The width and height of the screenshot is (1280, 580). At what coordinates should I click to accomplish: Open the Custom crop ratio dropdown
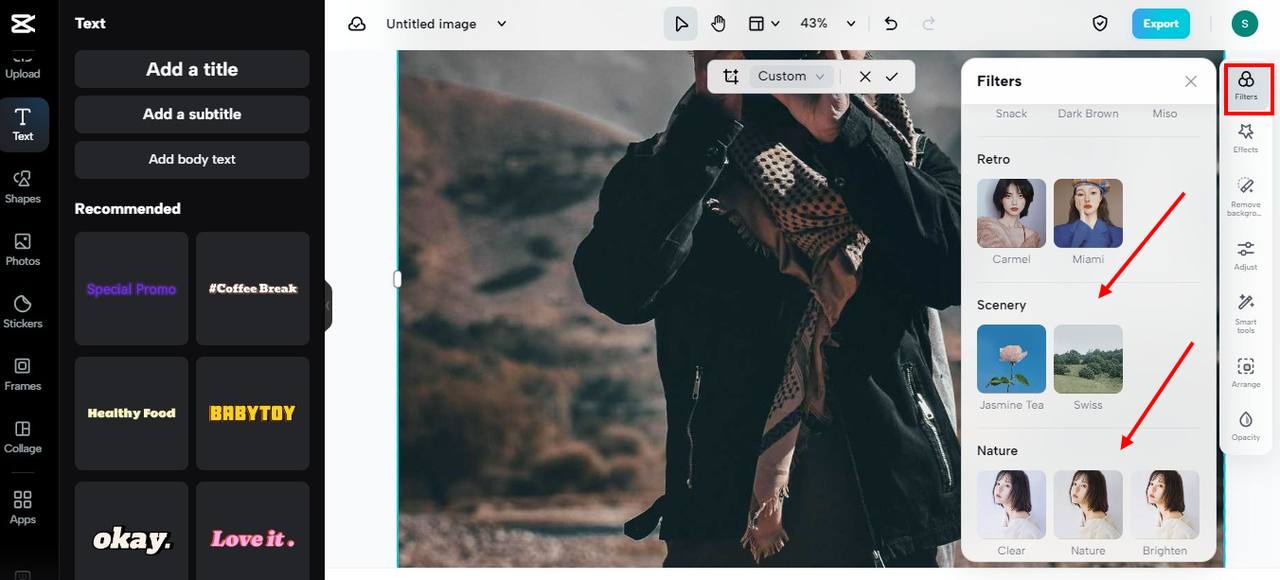pyautogui.click(x=789, y=76)
